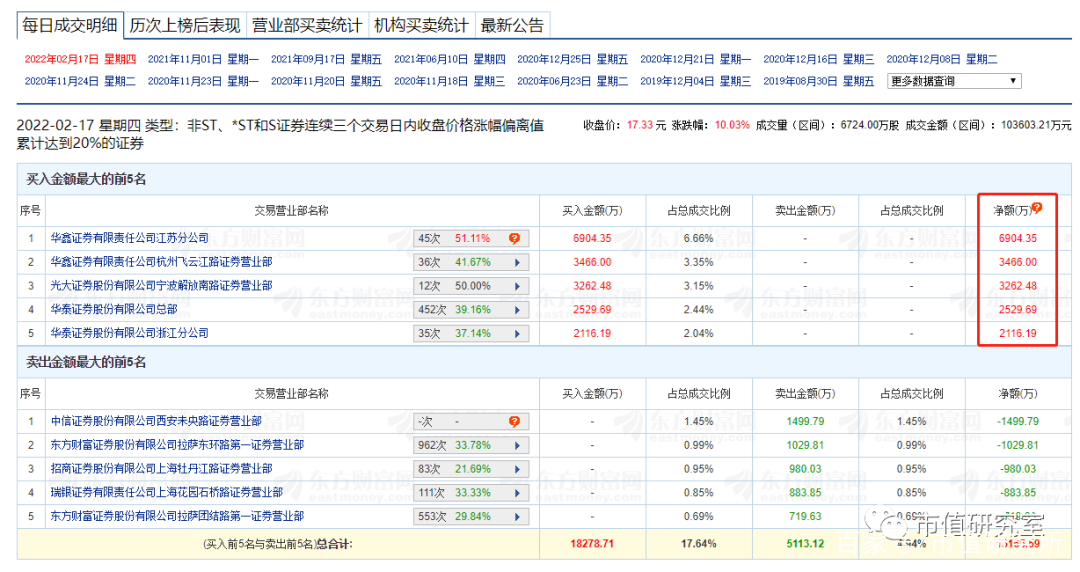Click help icon next to 净额(万) header
This screenshot has height=572, width=1080.
[x=1037, y=207]
